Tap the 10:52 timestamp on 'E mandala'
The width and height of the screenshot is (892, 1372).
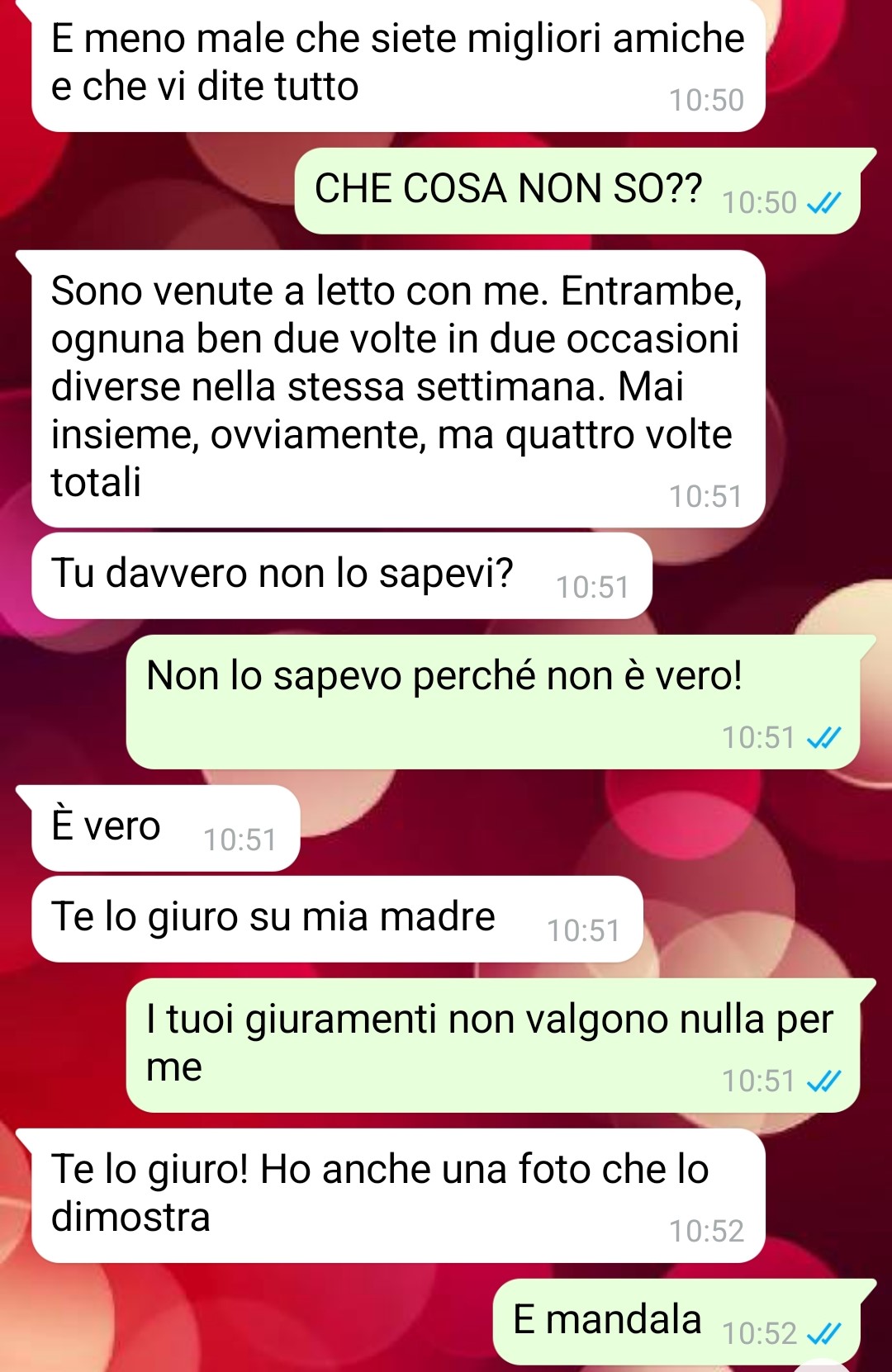tap(760, 1333)
